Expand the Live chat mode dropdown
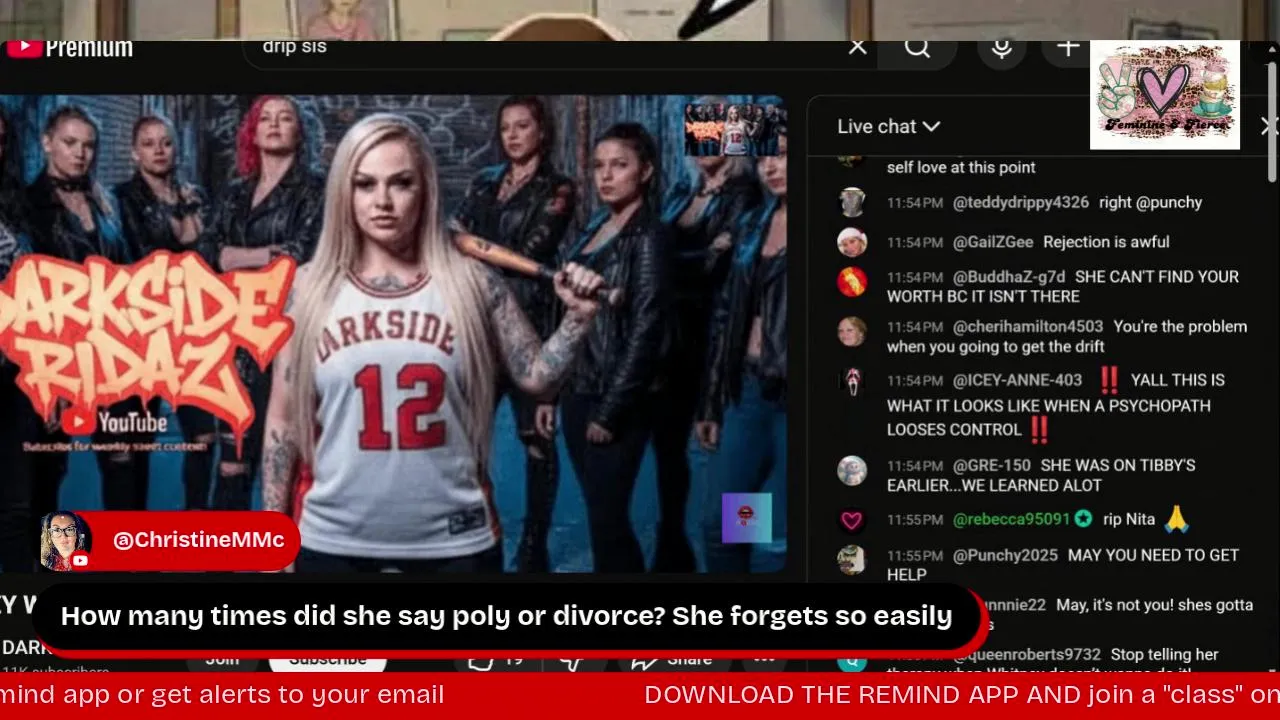 888,126
